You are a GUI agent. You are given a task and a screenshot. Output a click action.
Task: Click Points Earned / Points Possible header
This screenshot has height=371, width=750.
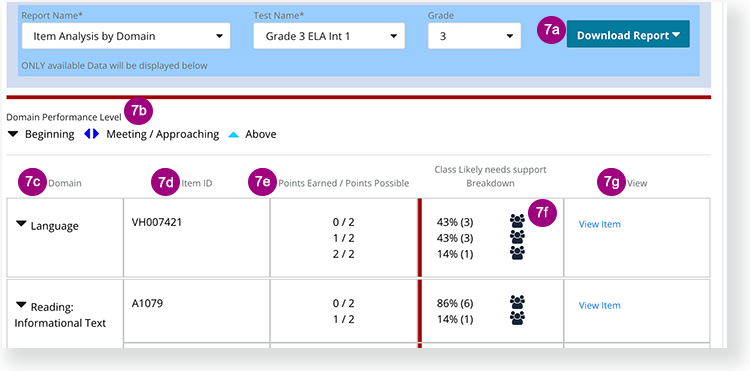pyautogui.click(x=344, y=183)
